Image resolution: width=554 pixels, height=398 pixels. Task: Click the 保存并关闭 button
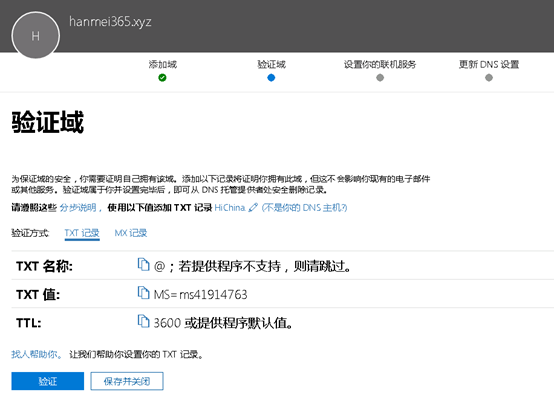pos(127,381)
